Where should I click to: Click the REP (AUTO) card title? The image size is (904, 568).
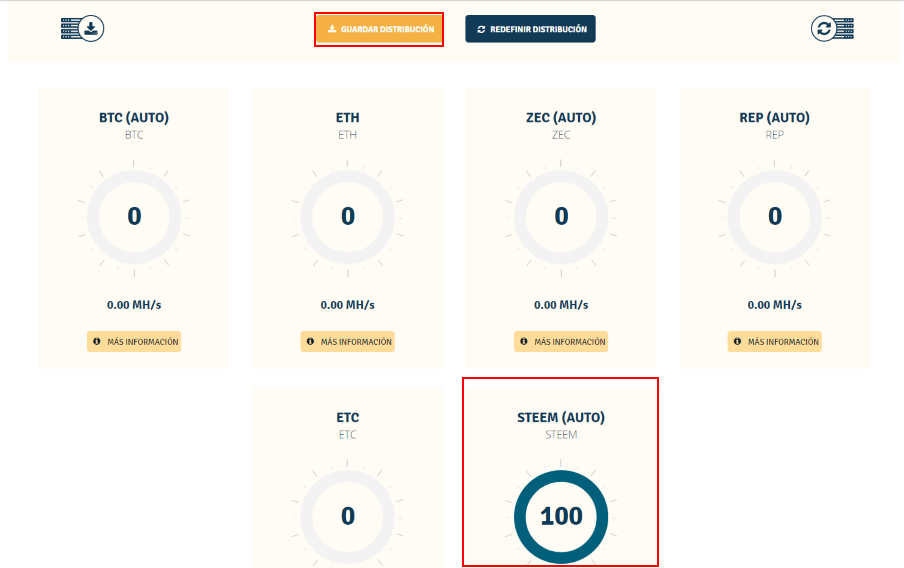click(774, 118)
